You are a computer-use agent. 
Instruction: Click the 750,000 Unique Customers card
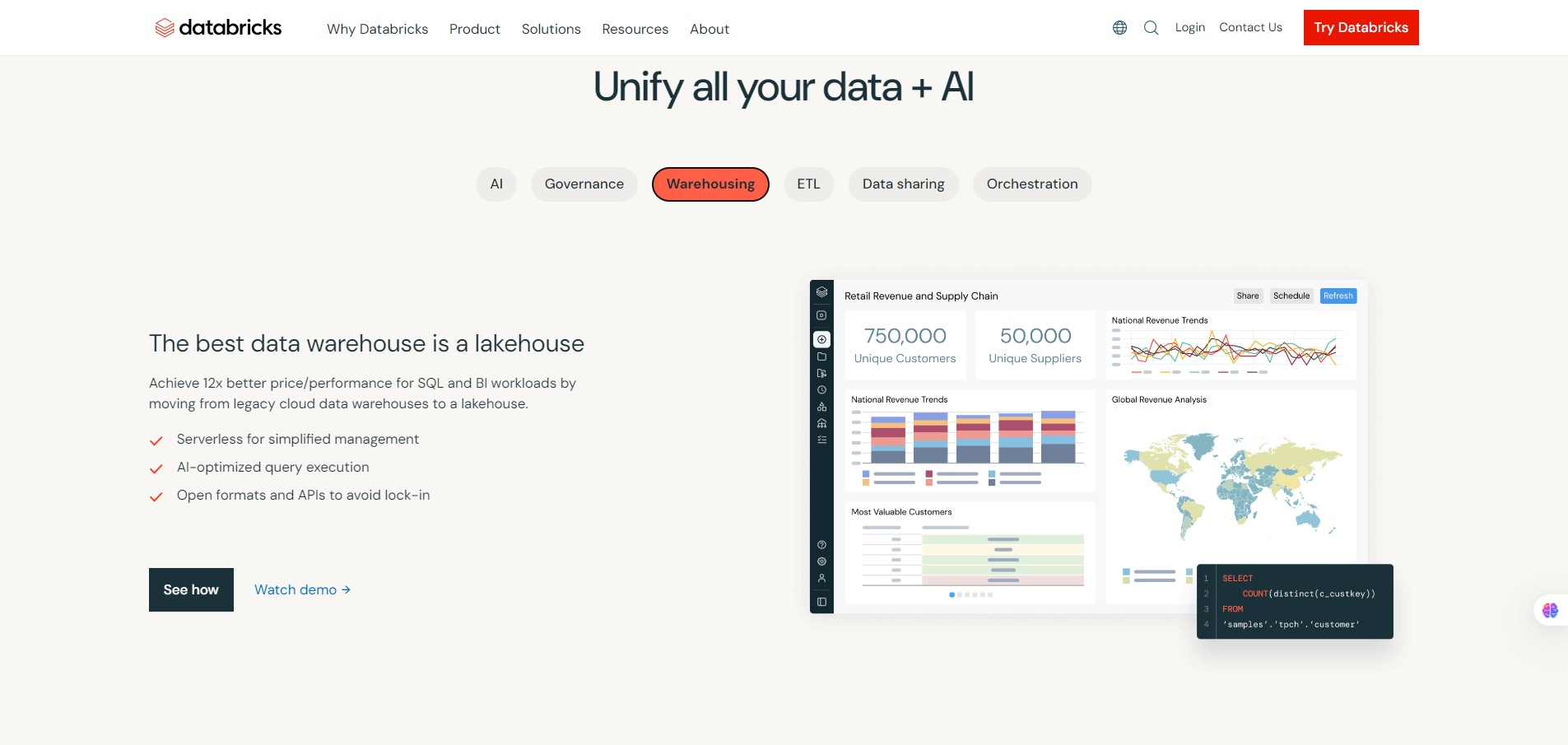905,345
